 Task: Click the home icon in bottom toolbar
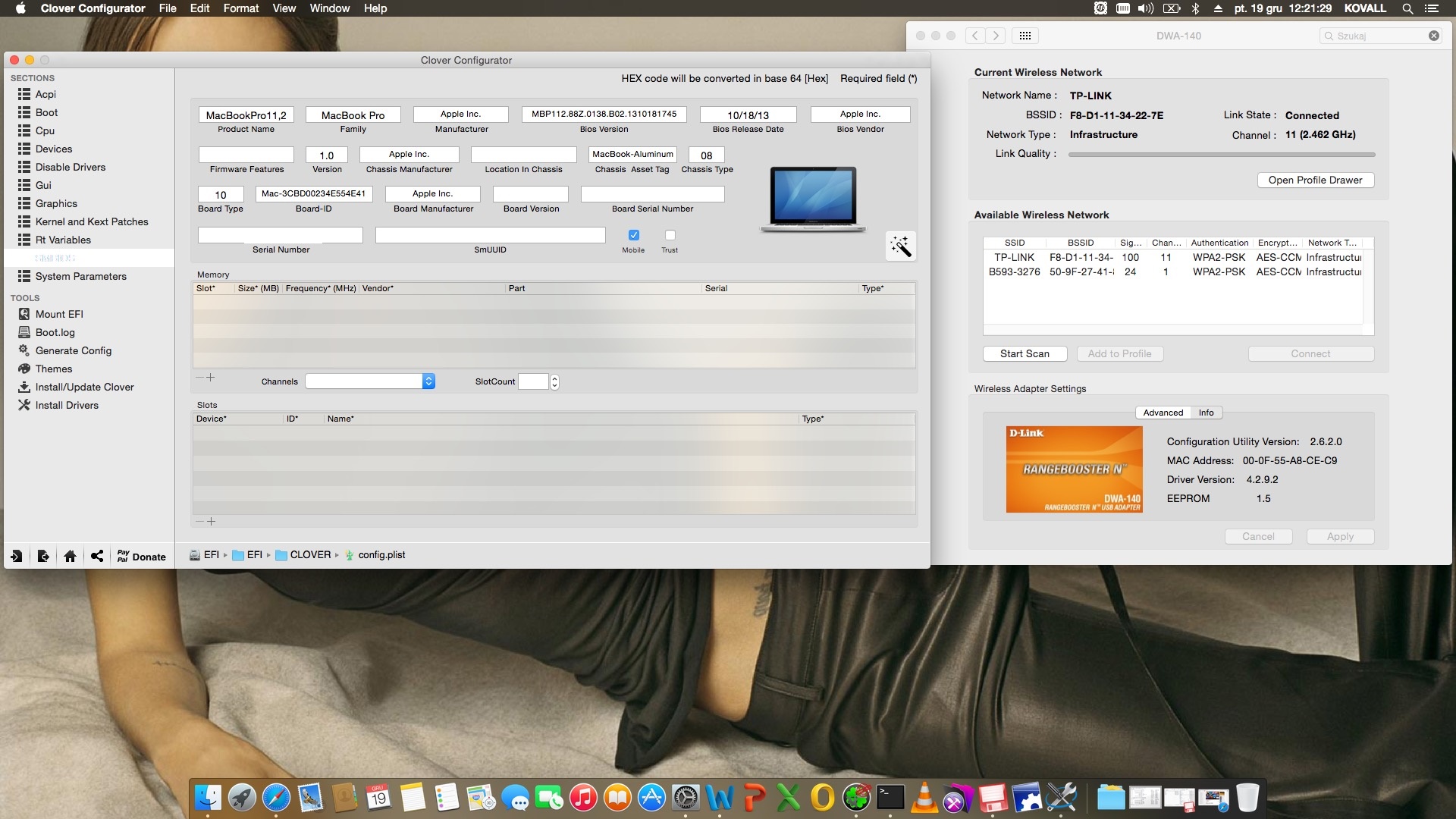pos(70,556)
